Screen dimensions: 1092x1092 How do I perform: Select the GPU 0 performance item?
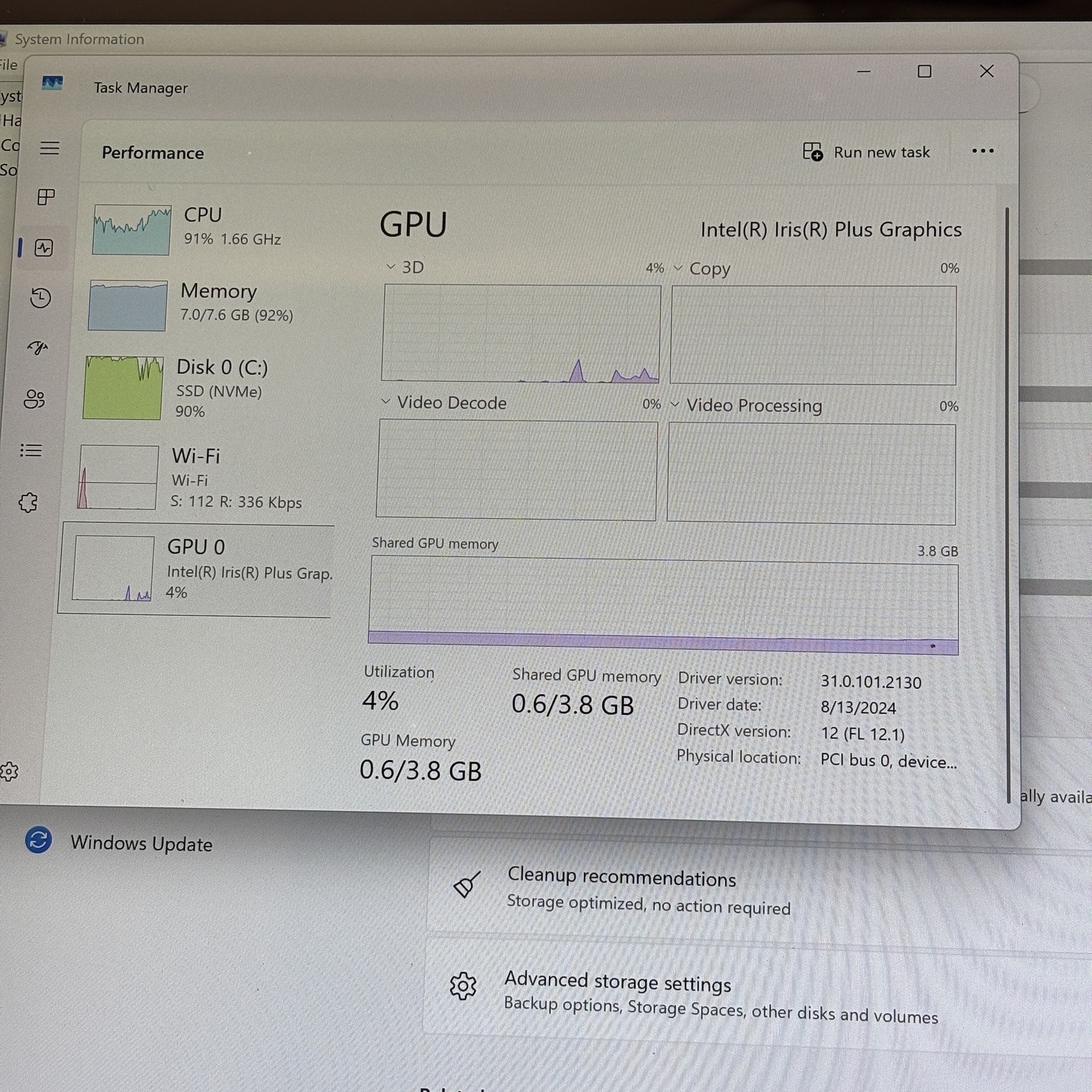pyautogui.click(x=197, y=569)
